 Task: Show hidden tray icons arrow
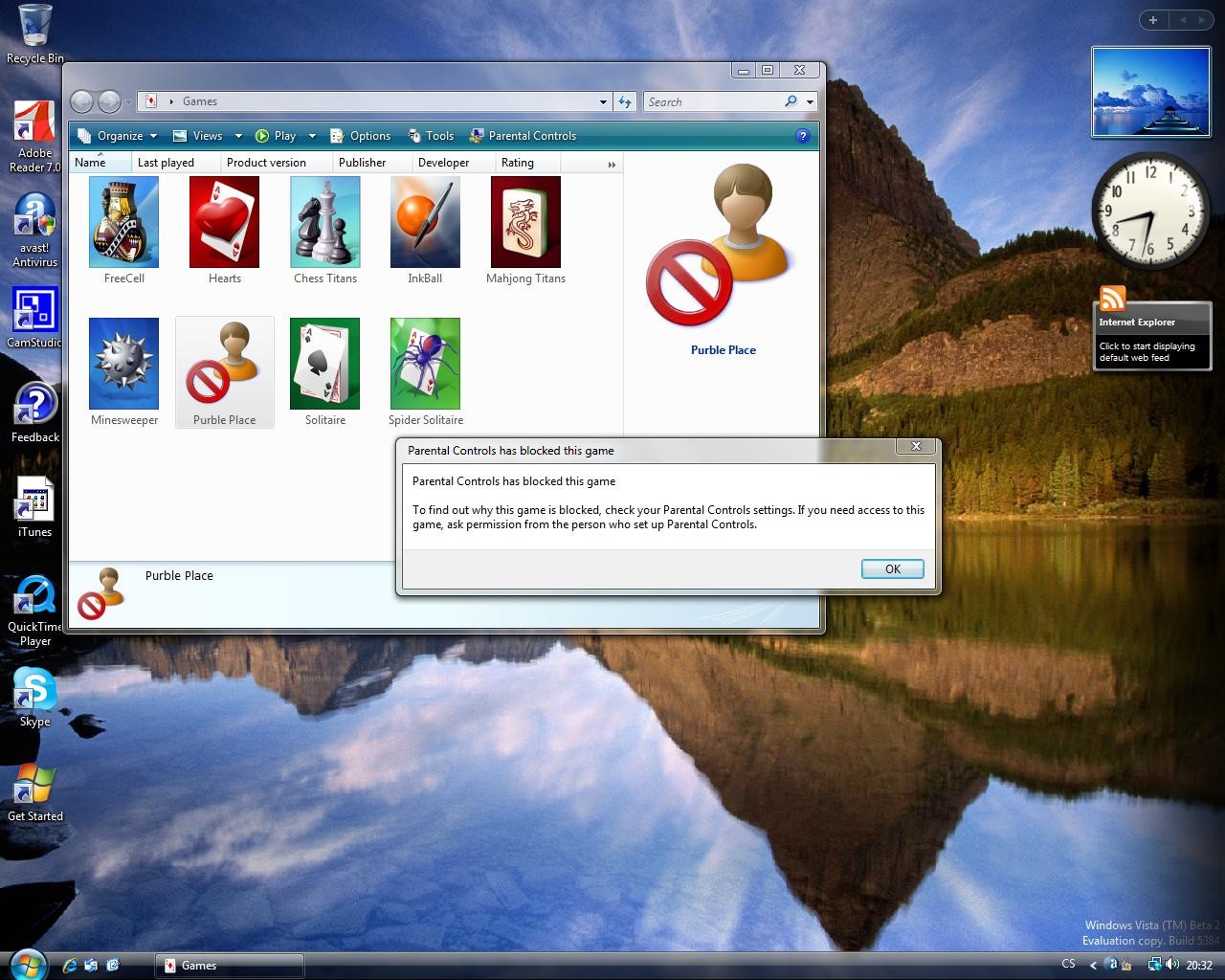click(1095, 965)
